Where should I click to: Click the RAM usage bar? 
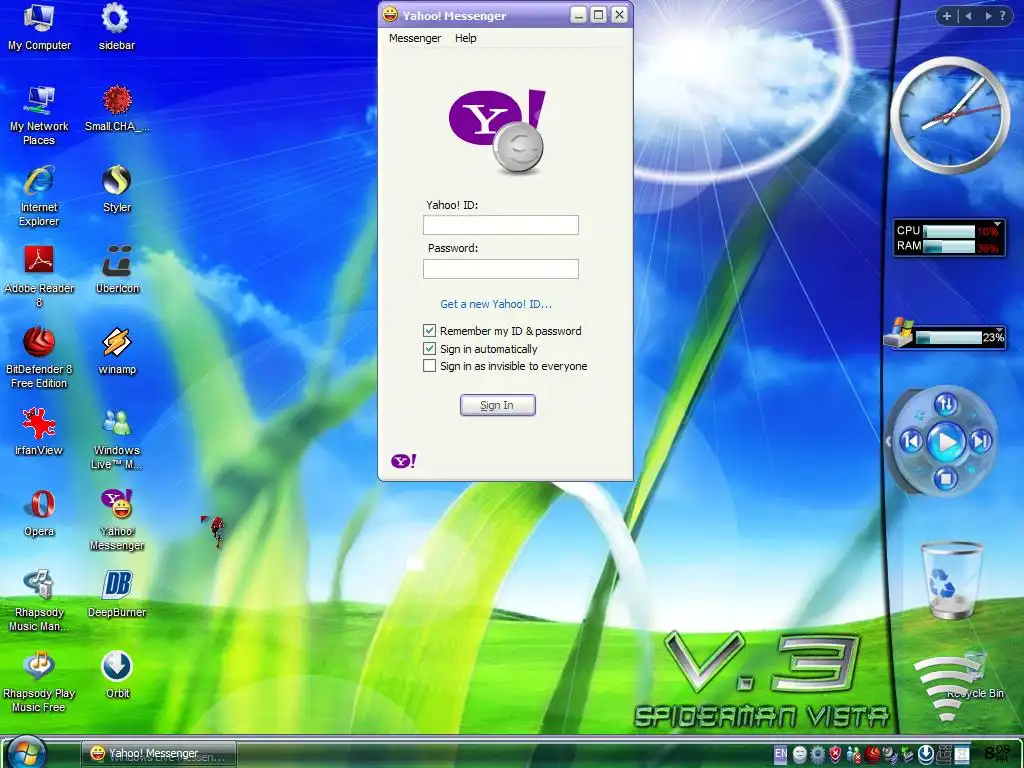pyautogui.click(x=949, y=246)
